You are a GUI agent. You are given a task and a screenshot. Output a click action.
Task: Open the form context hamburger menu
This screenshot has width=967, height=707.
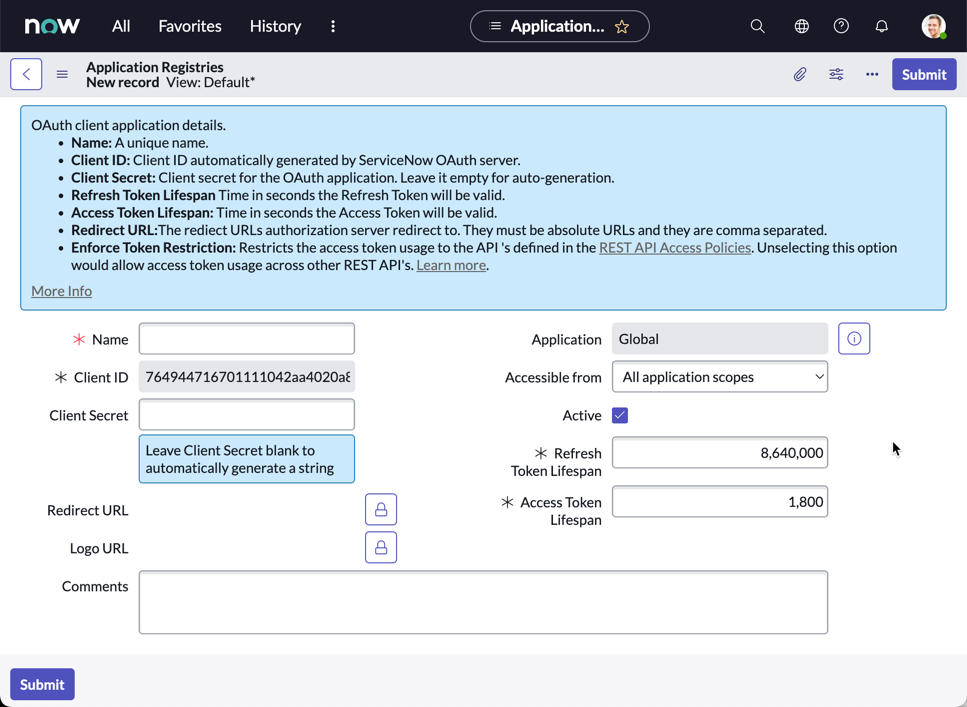click(x=62, y=74)
